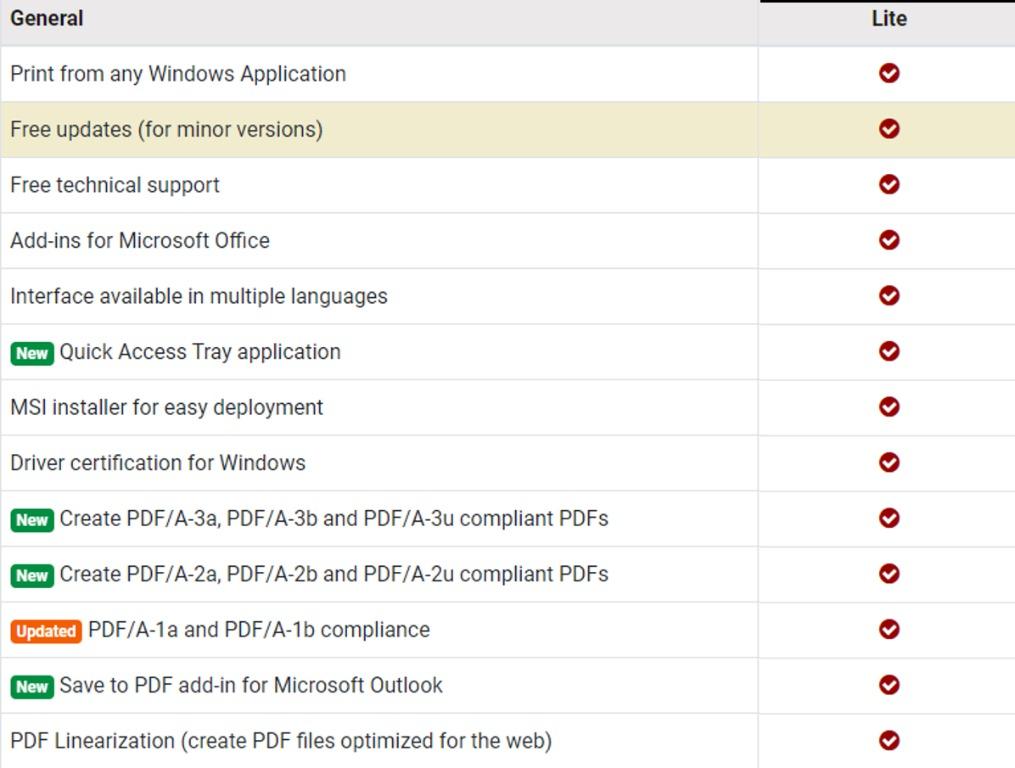
Task: Select the New badge for Save to PDF add-in
Action: 32,687
